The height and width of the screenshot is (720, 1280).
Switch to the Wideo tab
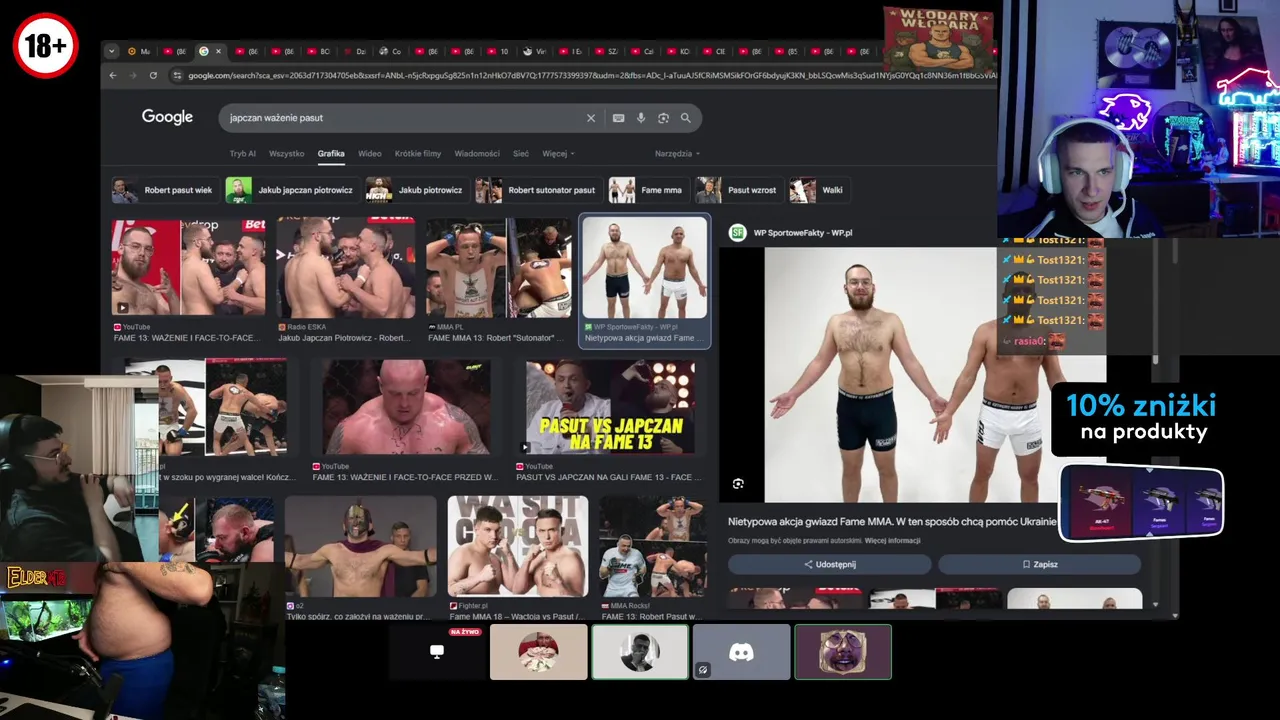click(370, 154)
